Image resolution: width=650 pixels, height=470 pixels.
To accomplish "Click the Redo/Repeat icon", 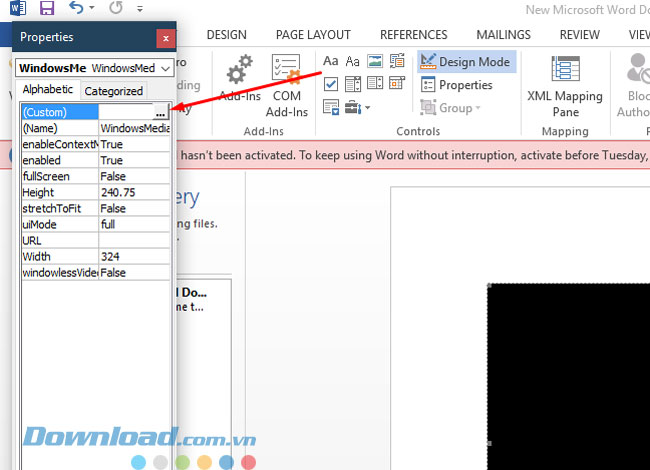I will (116, 7).
